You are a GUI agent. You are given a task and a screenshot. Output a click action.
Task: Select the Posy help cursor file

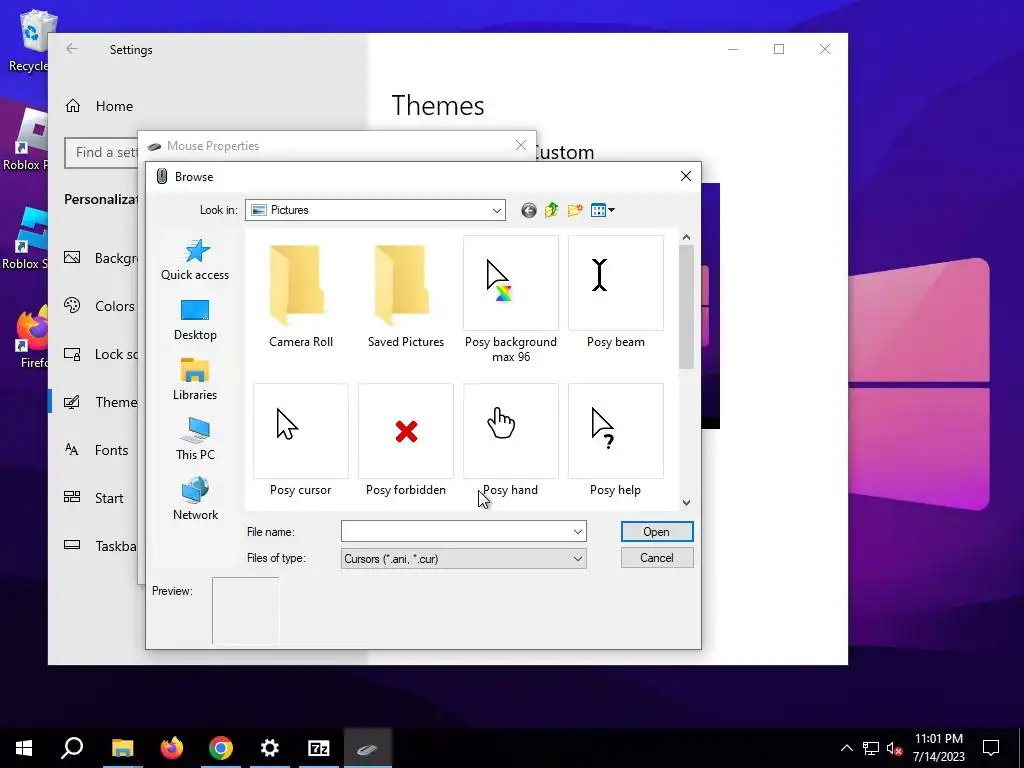pos(616,440)
